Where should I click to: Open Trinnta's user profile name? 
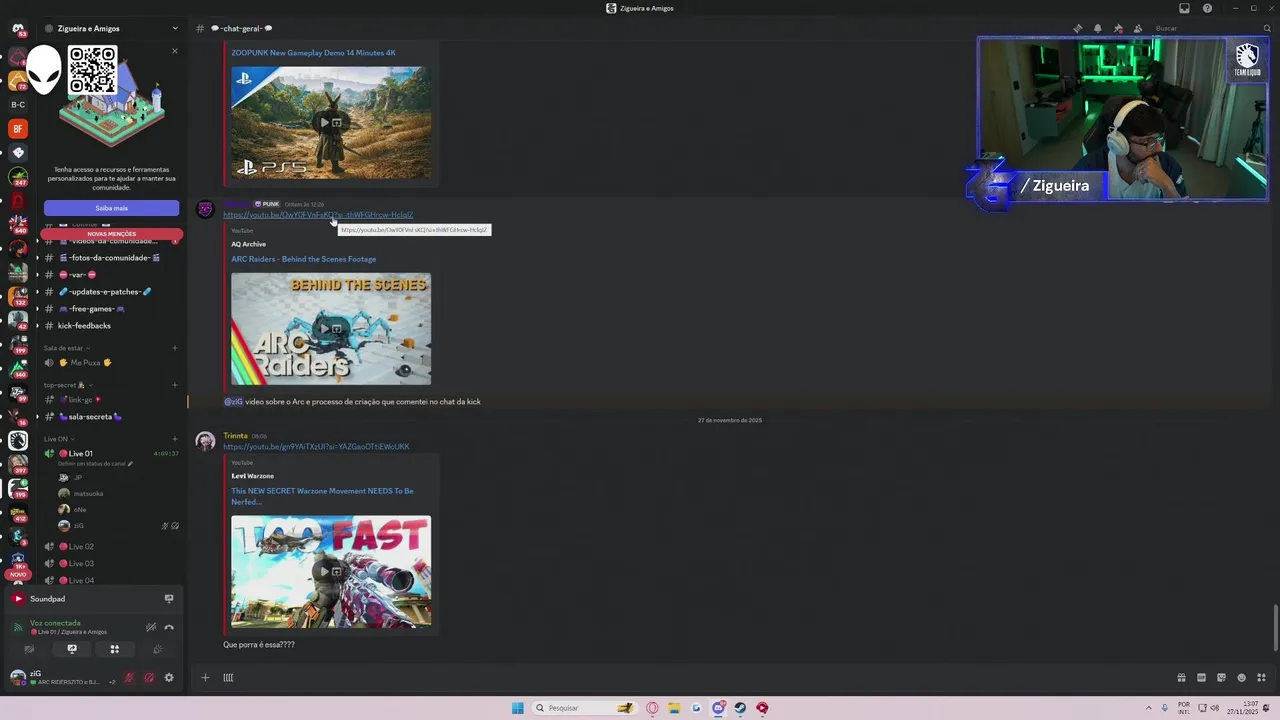[x=235, y=436]
